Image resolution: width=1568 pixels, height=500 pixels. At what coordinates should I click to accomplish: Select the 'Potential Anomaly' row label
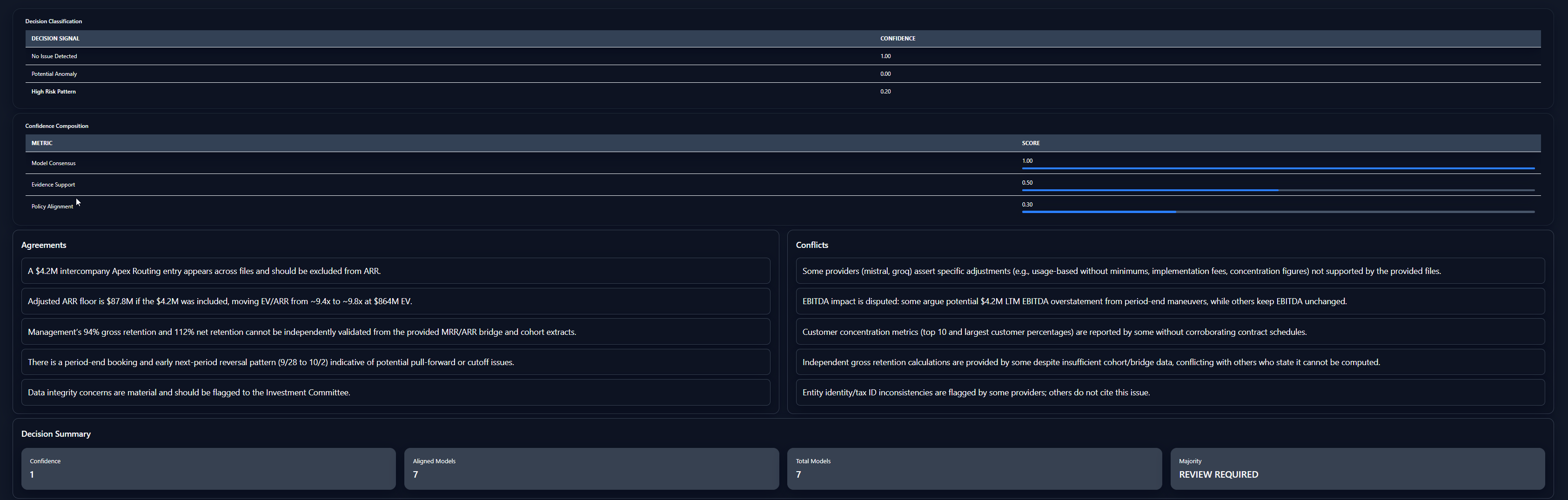point(54,73)
